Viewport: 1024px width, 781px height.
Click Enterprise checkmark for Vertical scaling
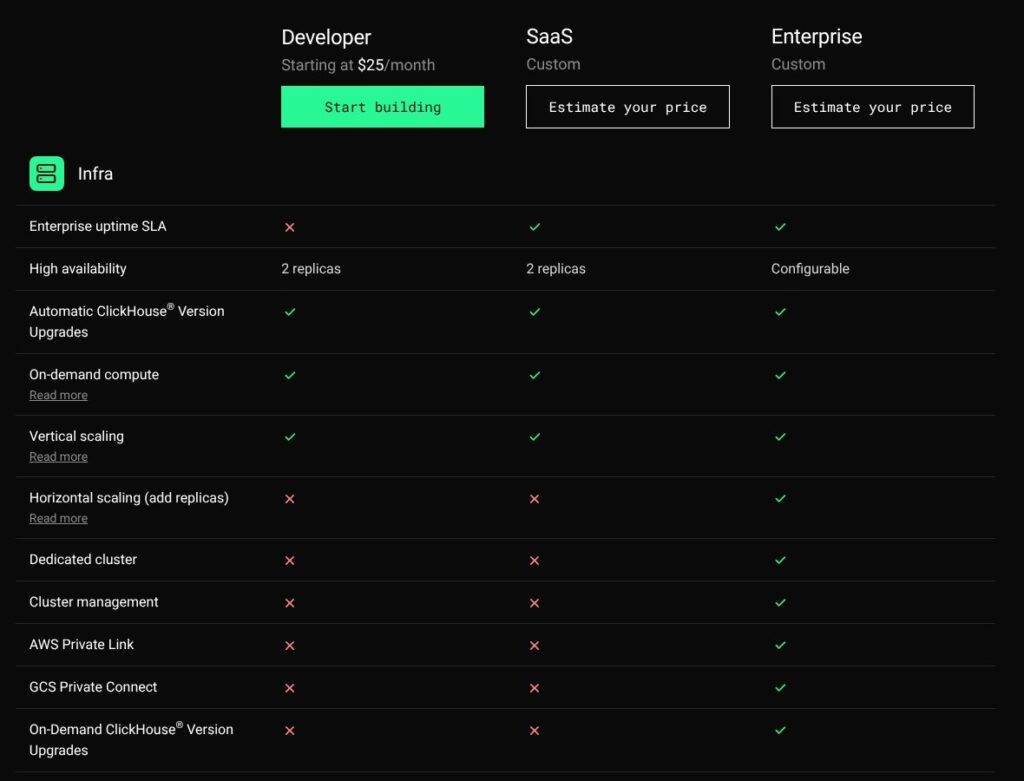click(780, 436)
